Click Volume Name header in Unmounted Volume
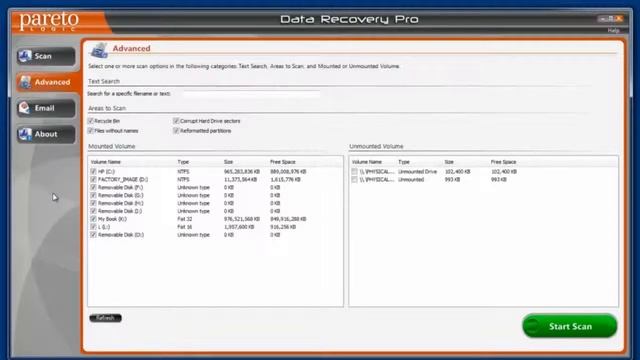Viewport: 640px width, 360px height. (x=367, y=162)
